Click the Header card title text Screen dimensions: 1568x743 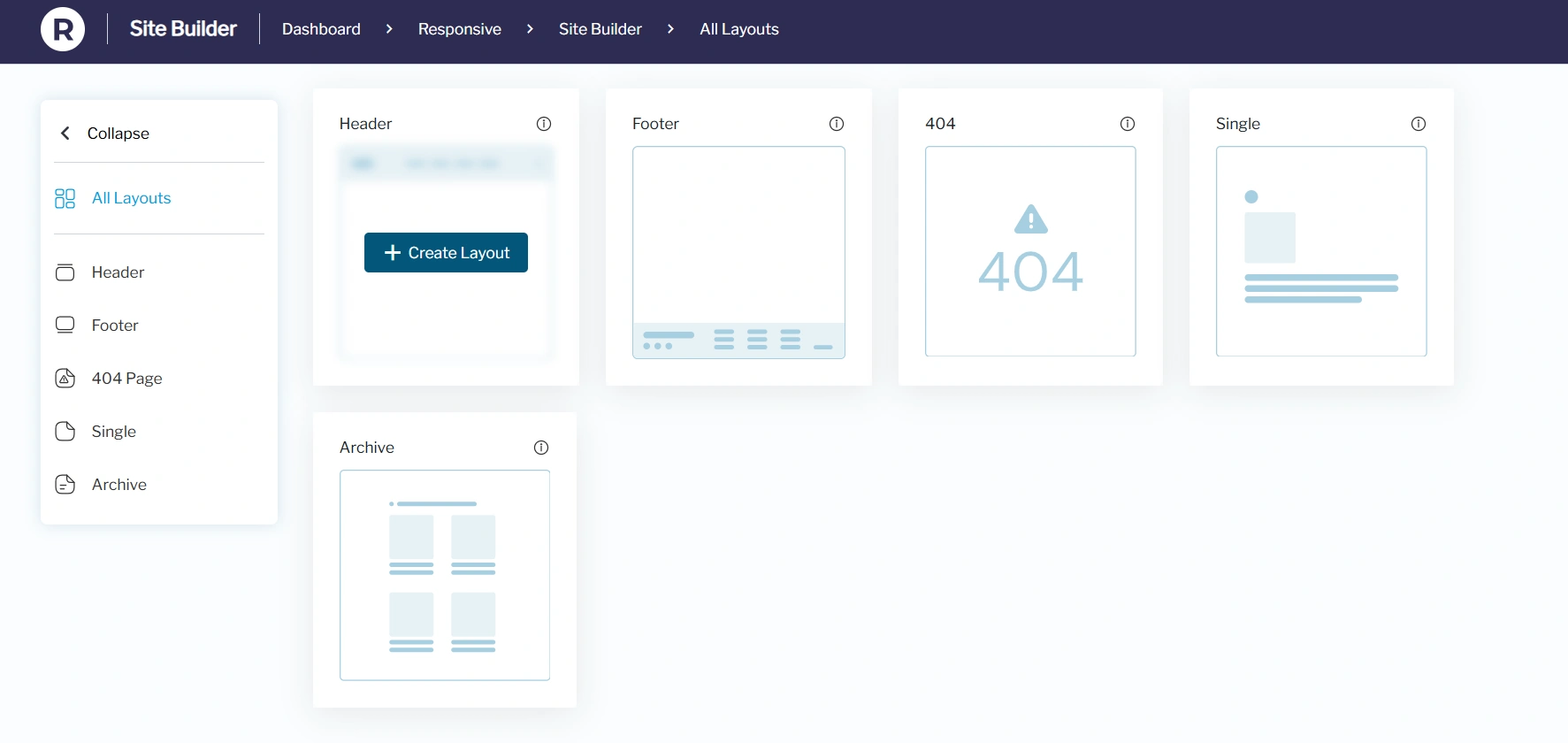click(365, 124)
